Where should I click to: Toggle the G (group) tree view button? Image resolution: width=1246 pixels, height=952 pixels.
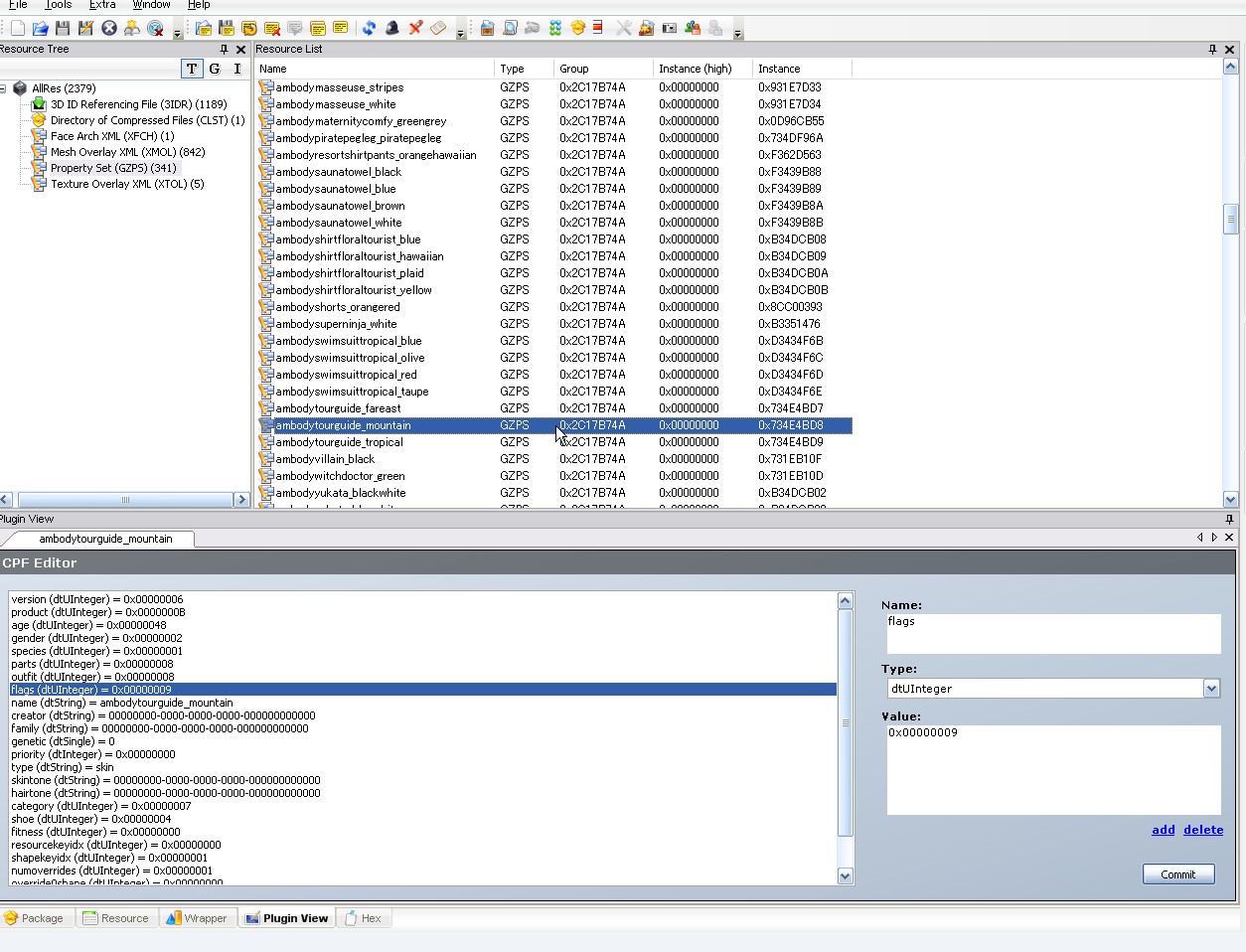214,69
